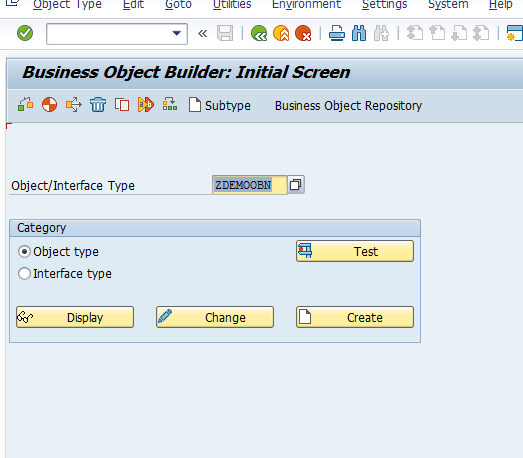Click the Where-Used List icon
523x458 pixels.
point(170,104)
